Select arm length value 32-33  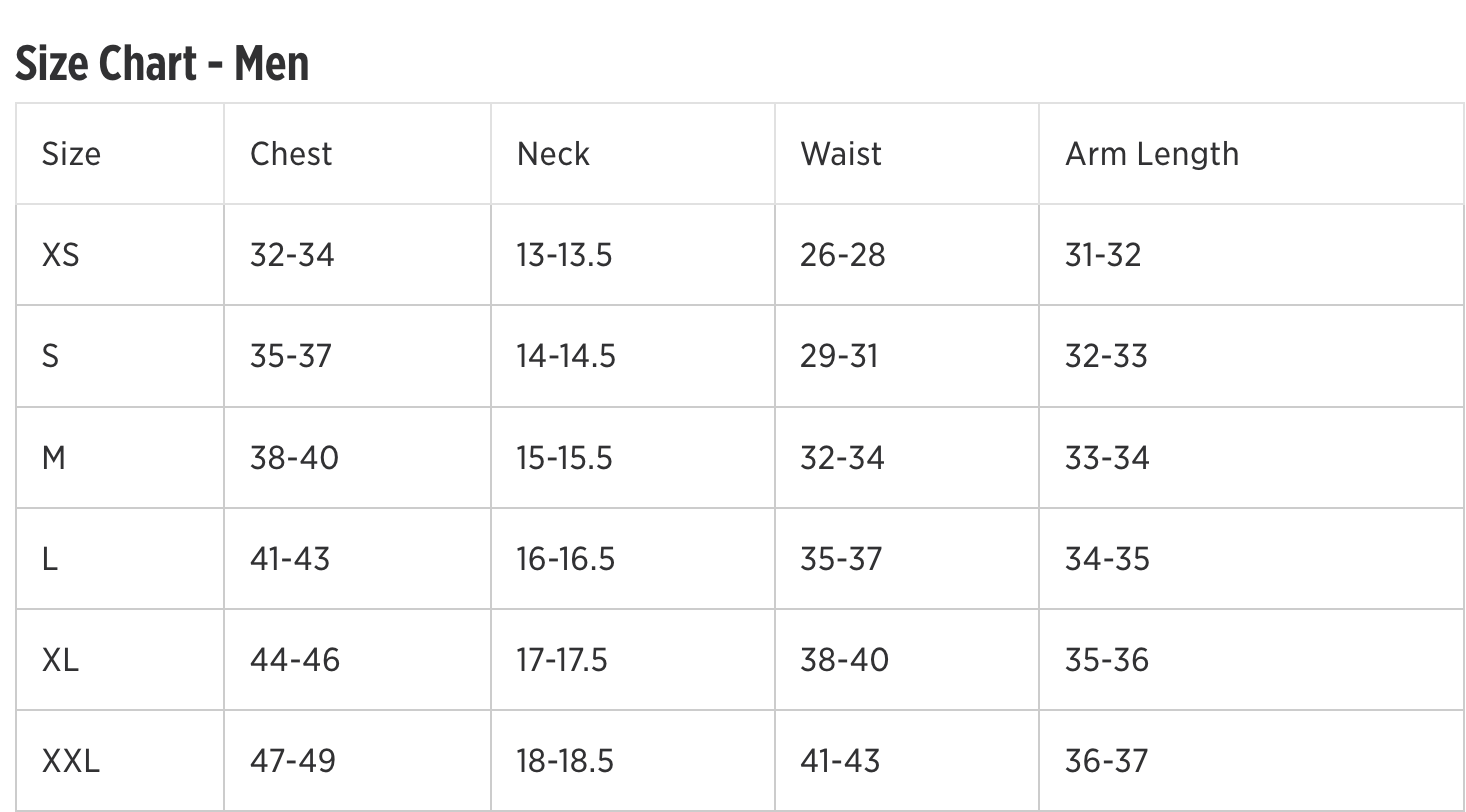point(1106,356)
